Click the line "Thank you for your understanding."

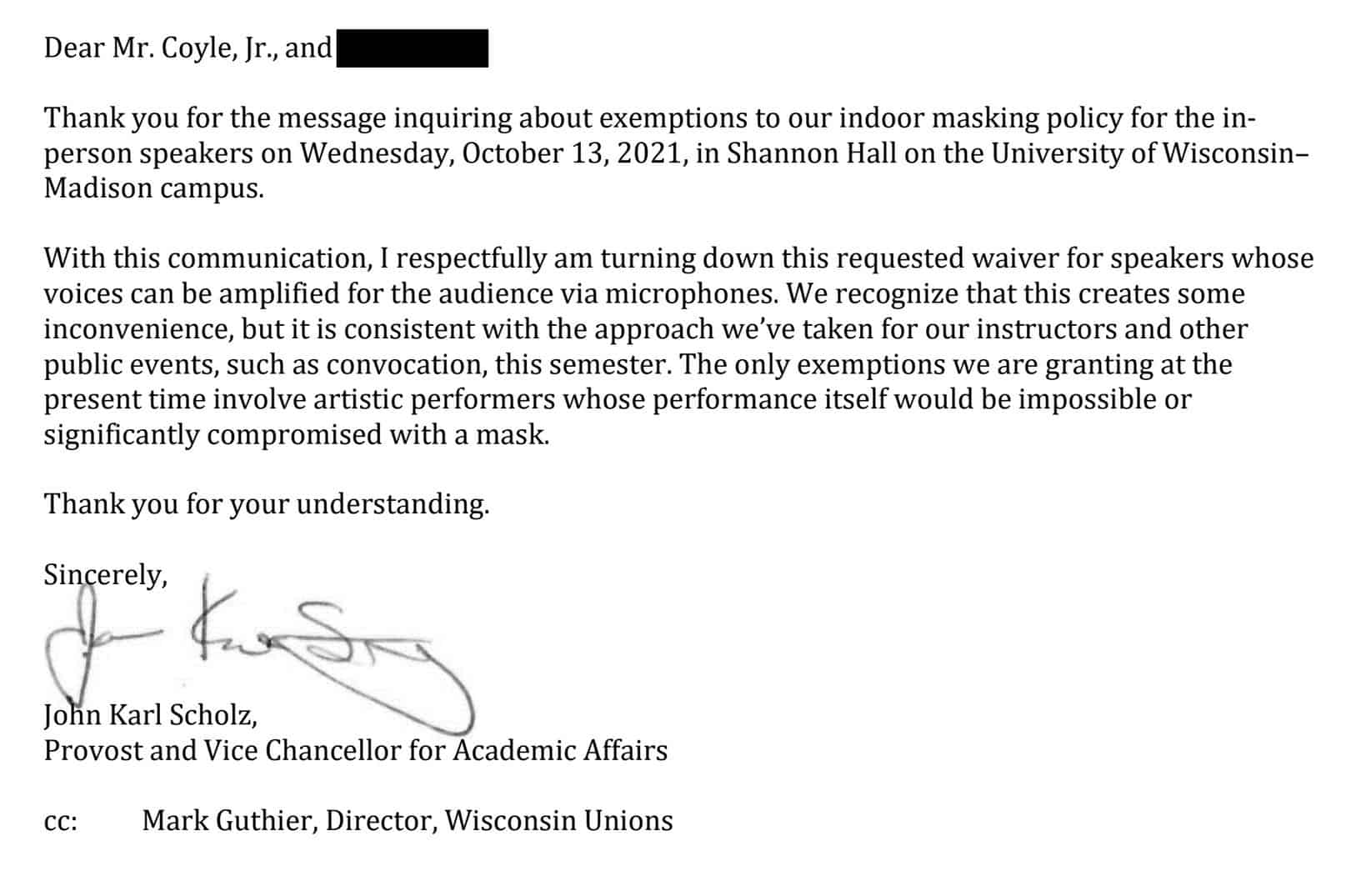click(x=267, y=504)
